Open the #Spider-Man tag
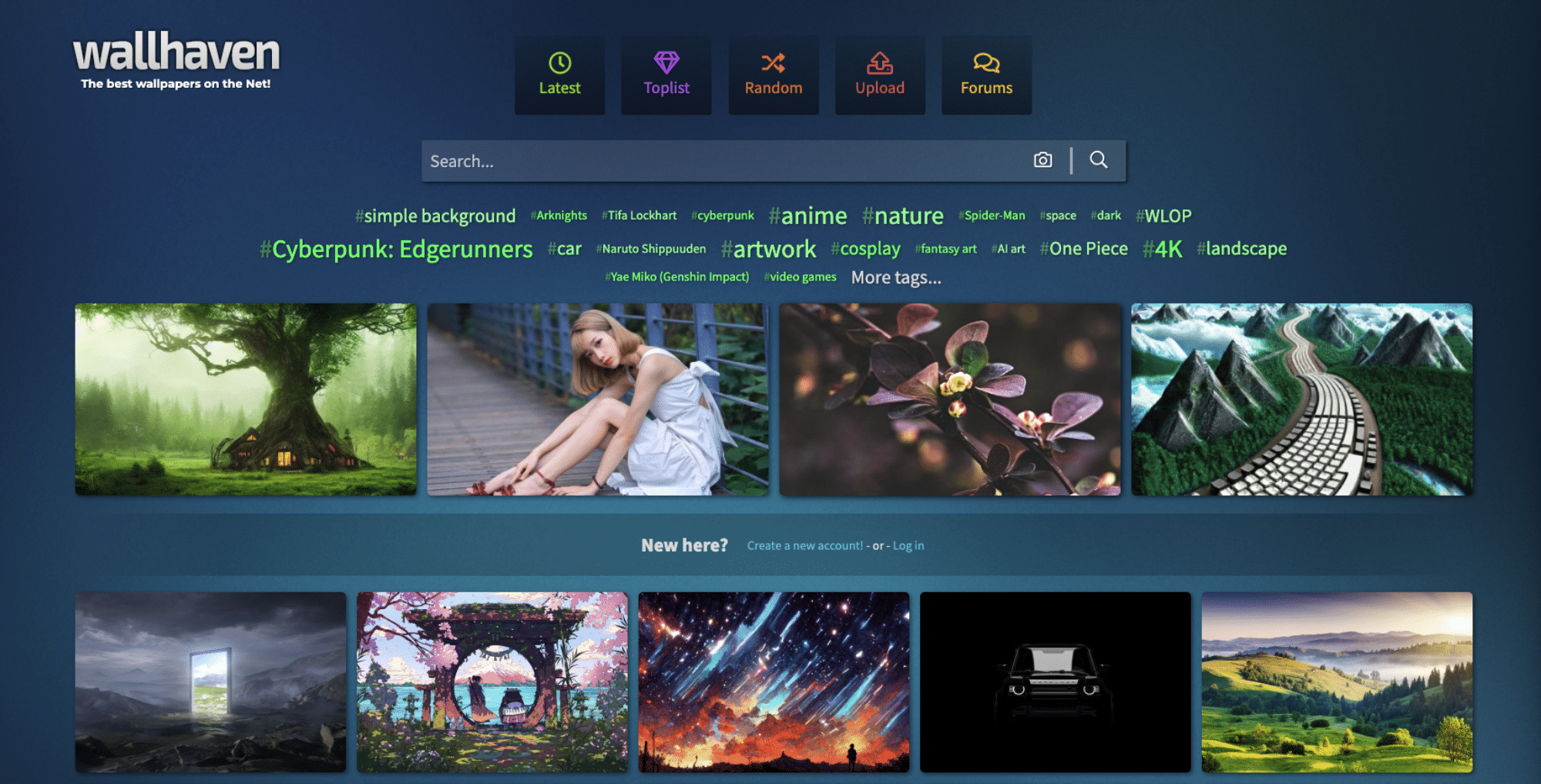 pyautogui.click(x=992, y=216)
